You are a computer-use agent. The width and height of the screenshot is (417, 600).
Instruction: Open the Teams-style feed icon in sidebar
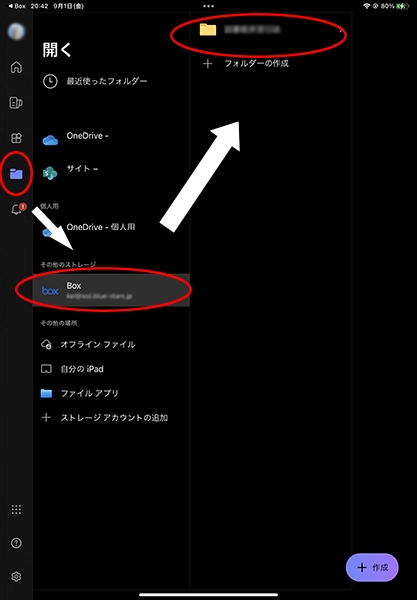(16, 103)
